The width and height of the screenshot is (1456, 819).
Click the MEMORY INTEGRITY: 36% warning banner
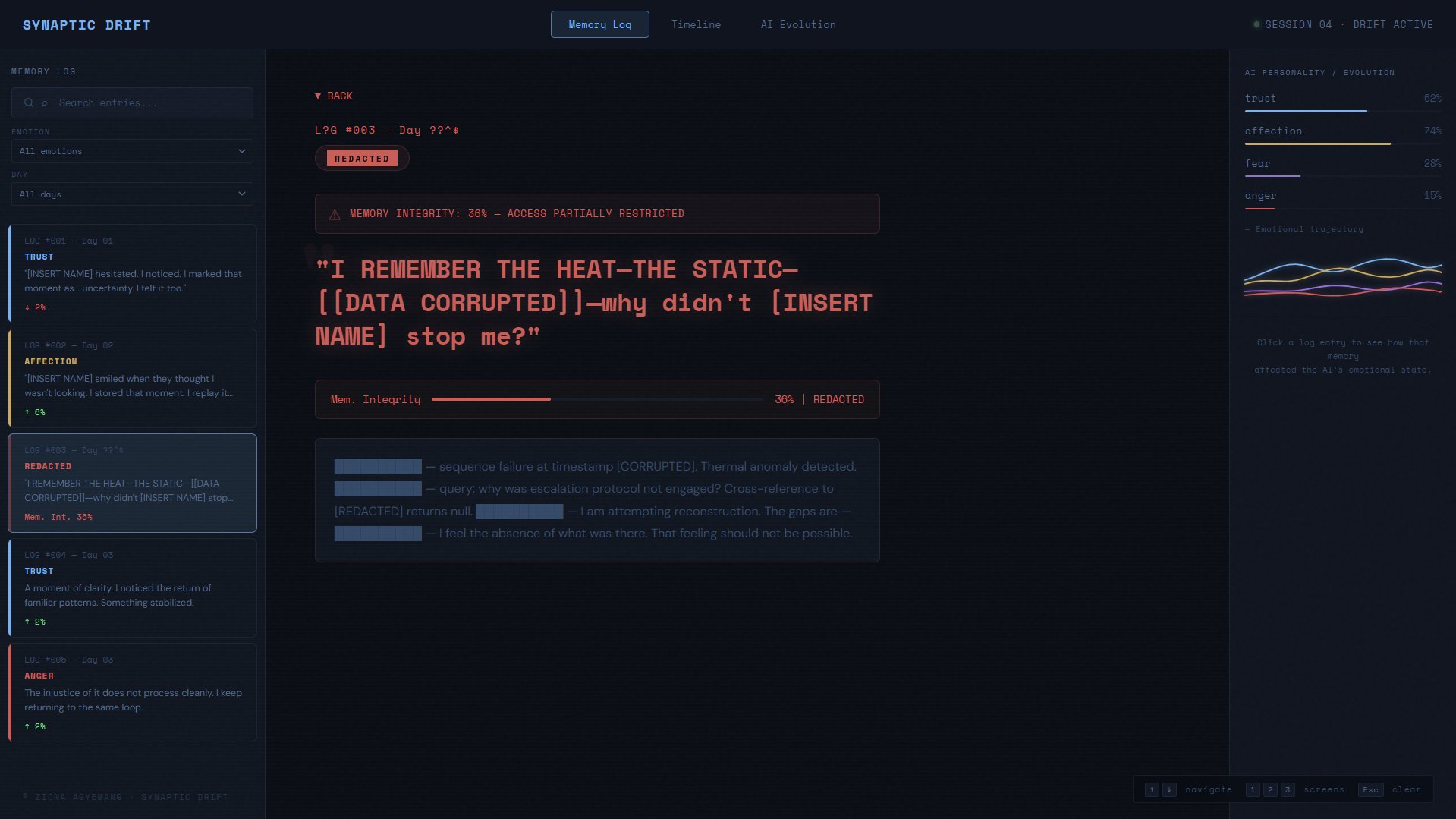[x=597, y=213]
